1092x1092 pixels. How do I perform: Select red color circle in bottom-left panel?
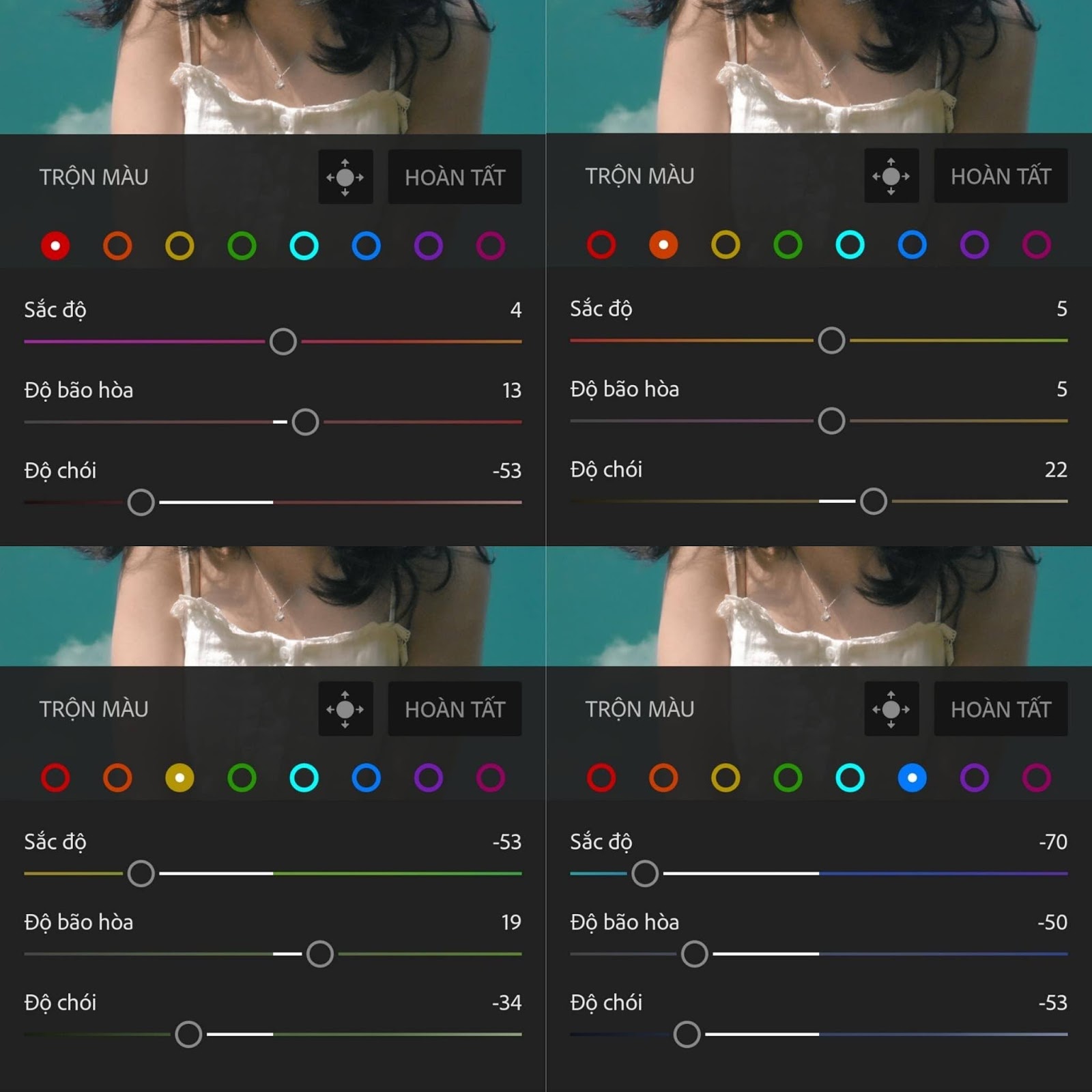[x=55, y=777]
